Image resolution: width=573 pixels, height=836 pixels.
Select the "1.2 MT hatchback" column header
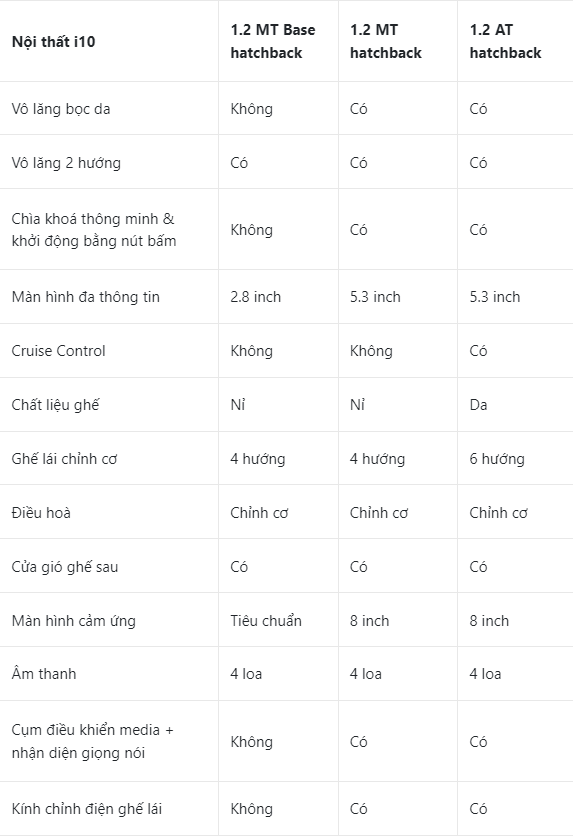point(385,41)
